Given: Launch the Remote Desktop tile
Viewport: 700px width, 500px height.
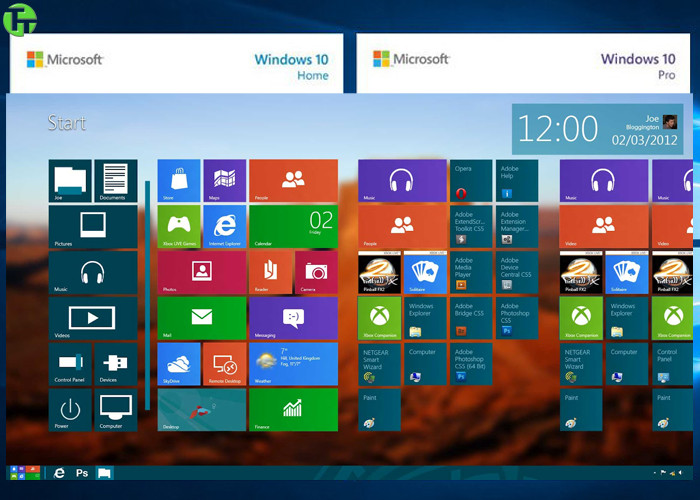Looking at the screenshot, I should [x=225, y=364].
